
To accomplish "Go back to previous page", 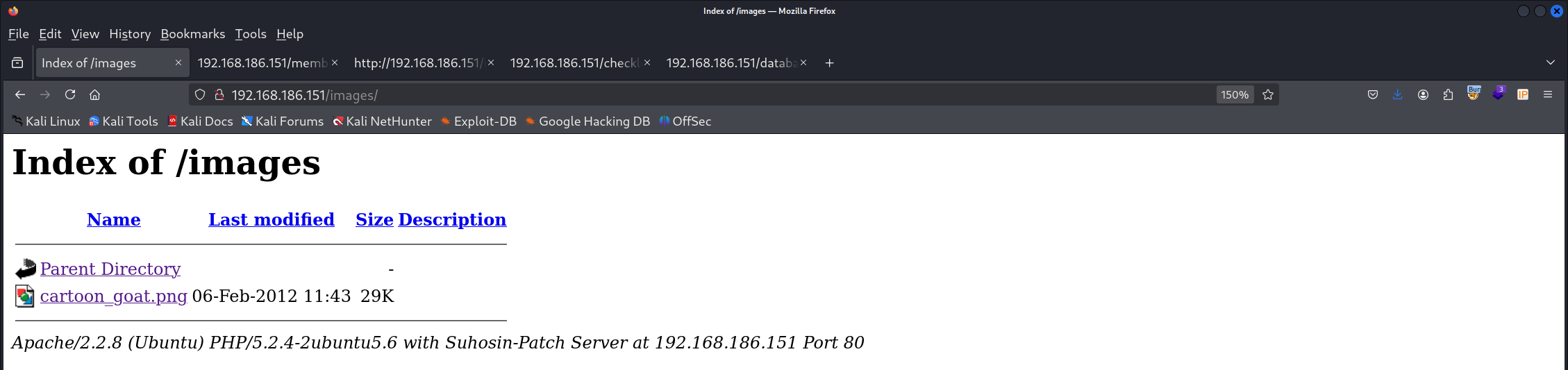I will [20, 95].
